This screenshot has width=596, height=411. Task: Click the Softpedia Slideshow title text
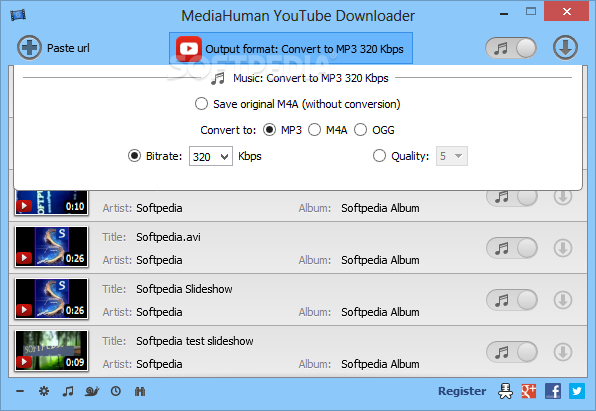pos(184,289)
